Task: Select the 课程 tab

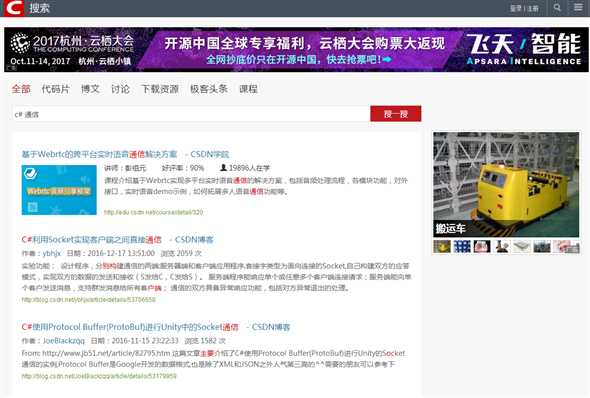Action: [x=248, y=89]
